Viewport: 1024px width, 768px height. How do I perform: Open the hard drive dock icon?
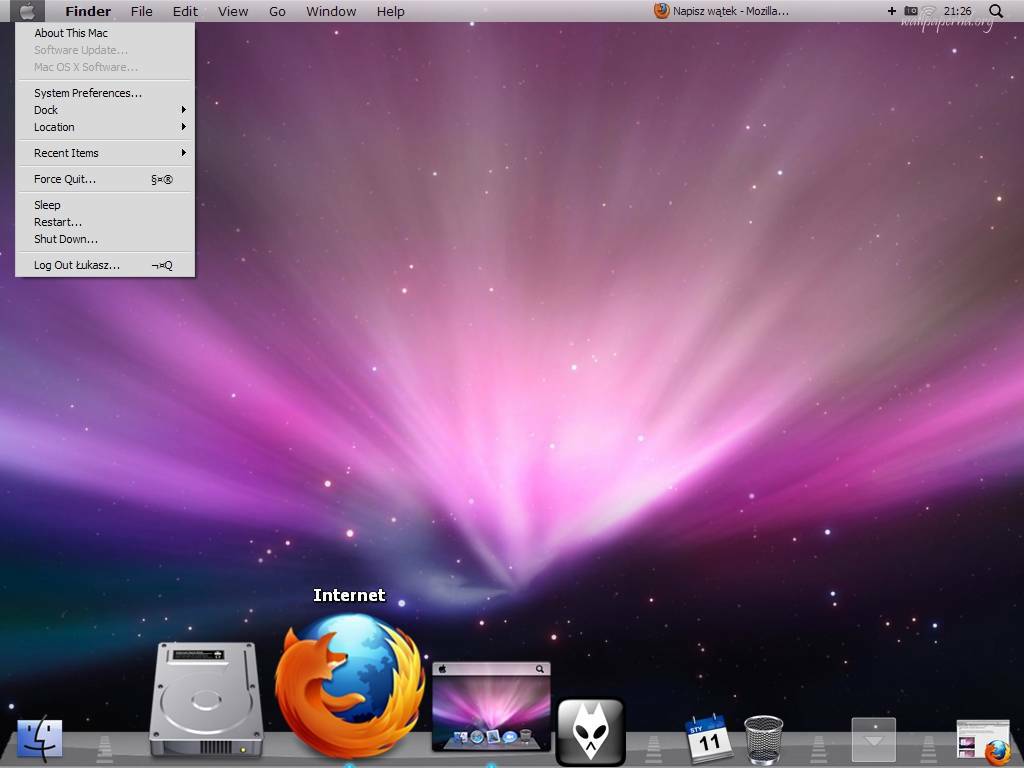(206, 699)
